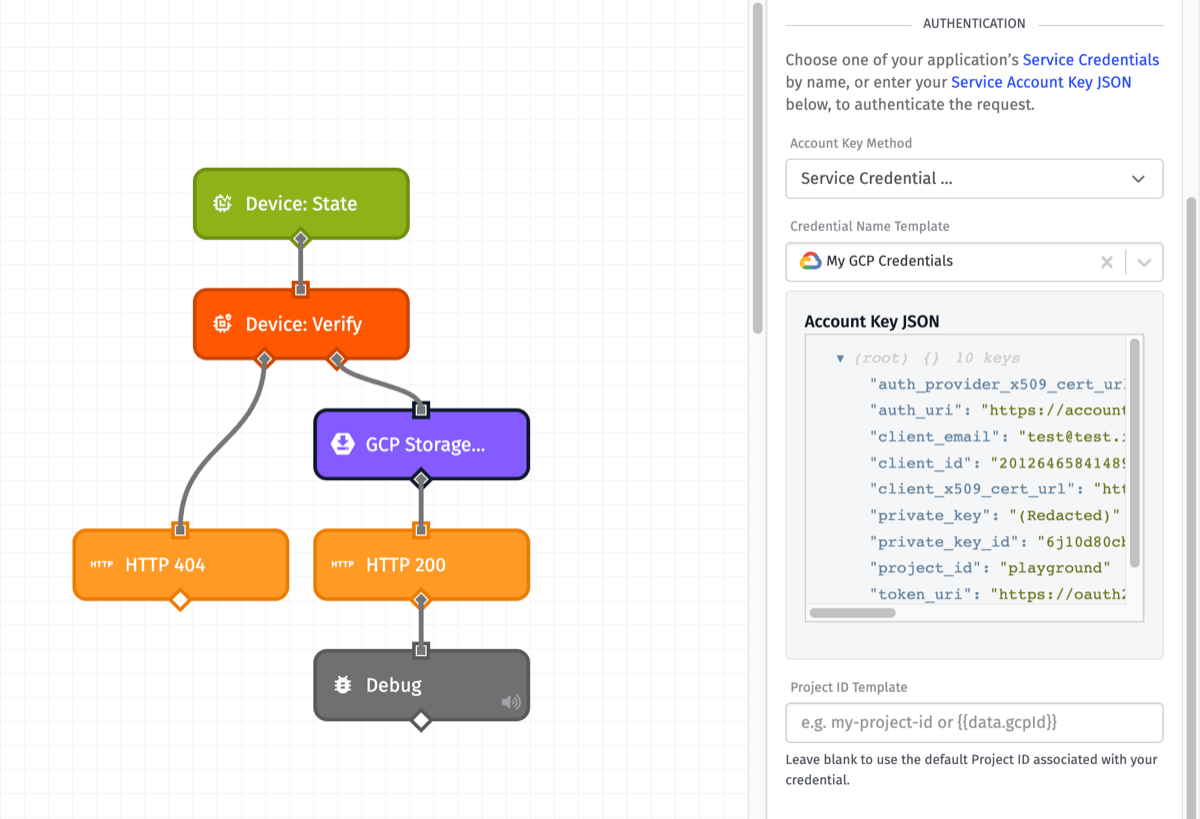This screenshot has width=1200, height=819.
Task: Clear My GCP Credentials with the X icon
Action: click(x=1107, y=262)
